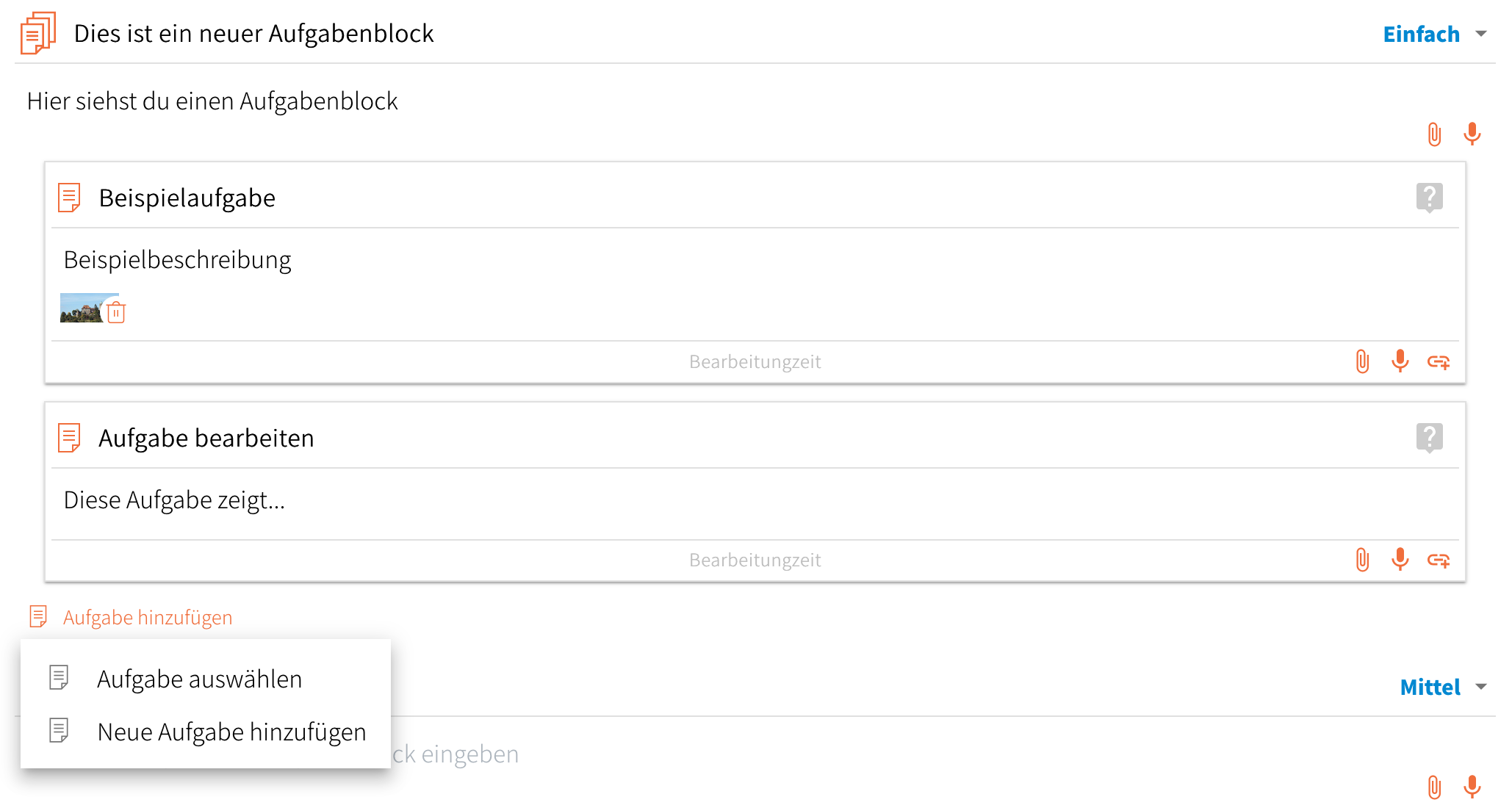This screenshot has height=808, width=1512.
Task: Open the Einfach difficulty dropdown
Action: click(1434, 34)
